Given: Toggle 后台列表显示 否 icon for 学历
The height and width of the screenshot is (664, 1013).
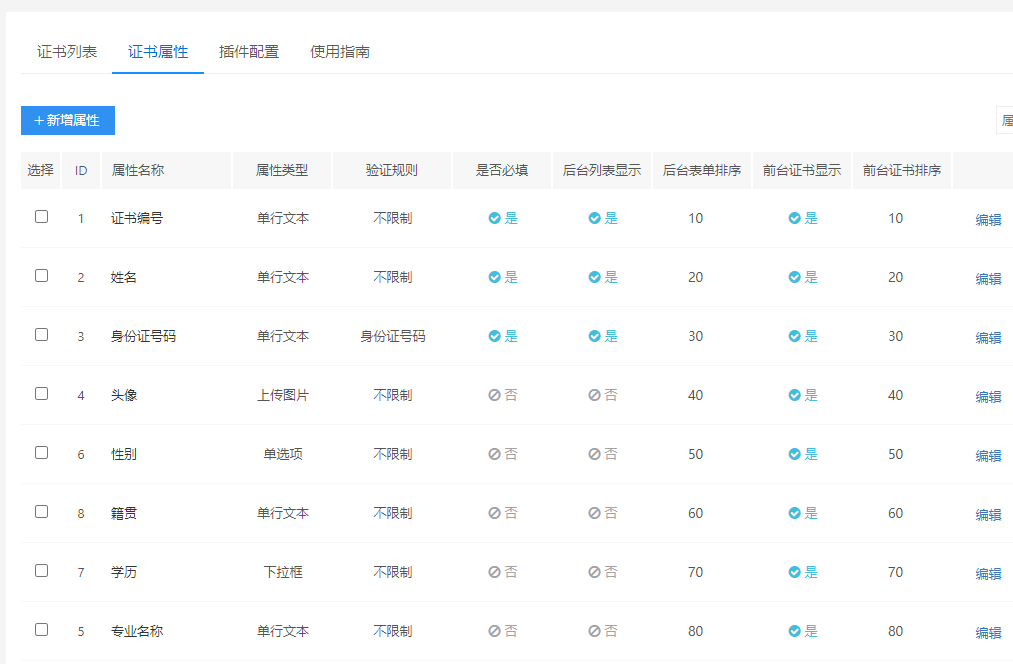Looking at the screenshot, I should coord(594,572).
